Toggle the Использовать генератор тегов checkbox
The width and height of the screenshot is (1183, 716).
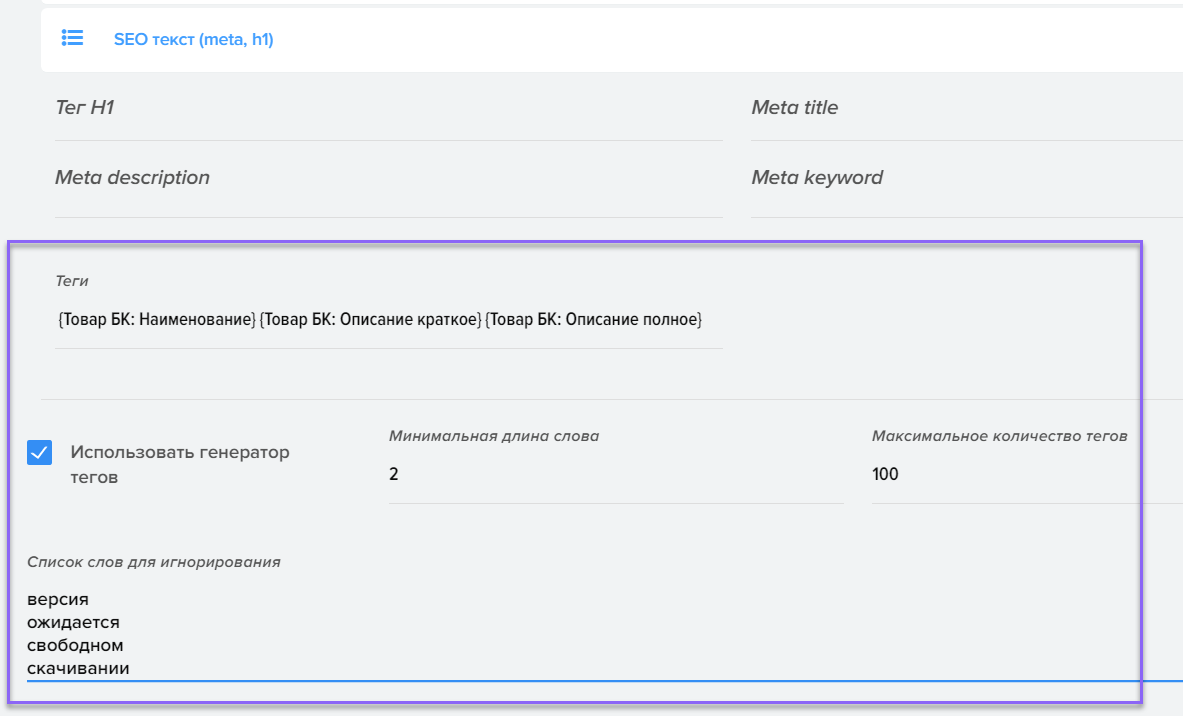pos(40,453)
